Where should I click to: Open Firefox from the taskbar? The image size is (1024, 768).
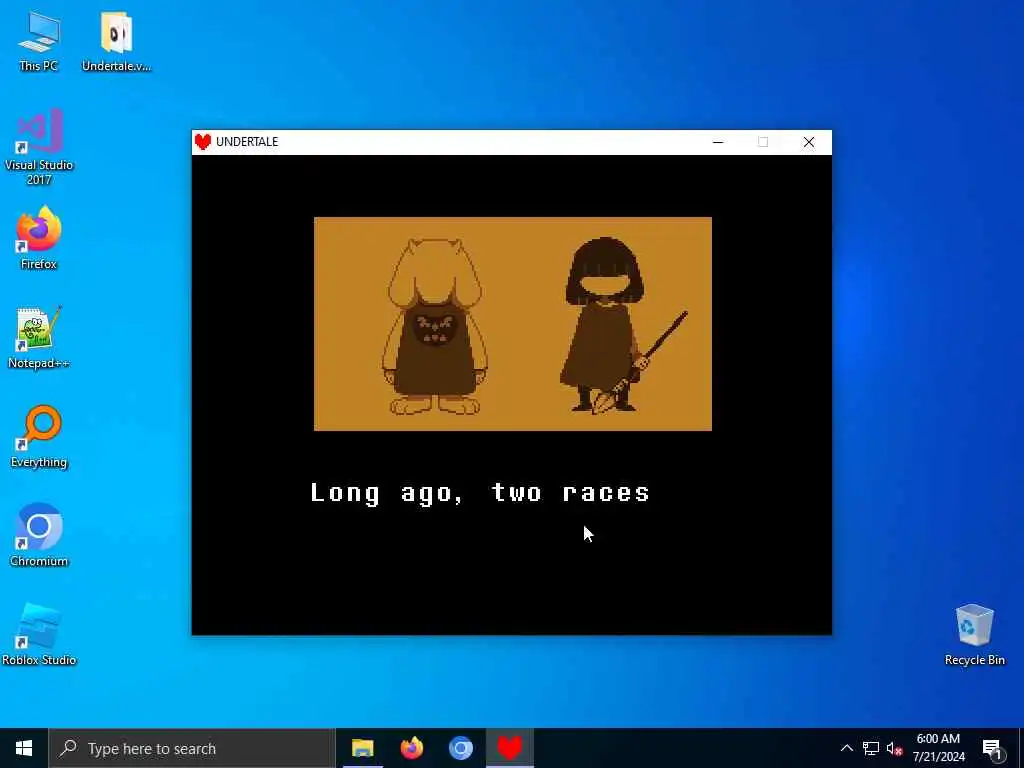[411, 748]
